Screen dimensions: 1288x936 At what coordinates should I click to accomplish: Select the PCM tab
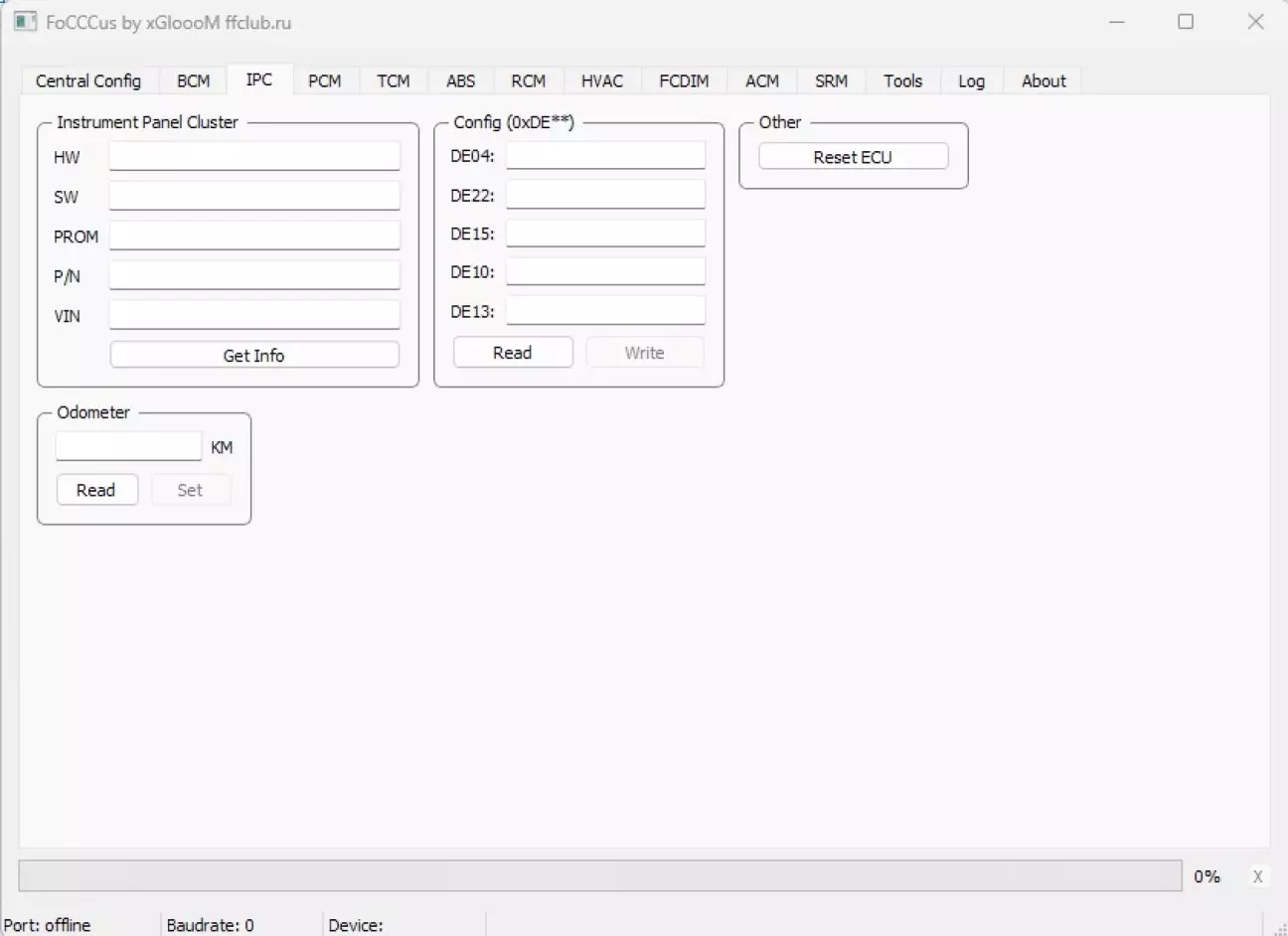[x=324, y=81]
